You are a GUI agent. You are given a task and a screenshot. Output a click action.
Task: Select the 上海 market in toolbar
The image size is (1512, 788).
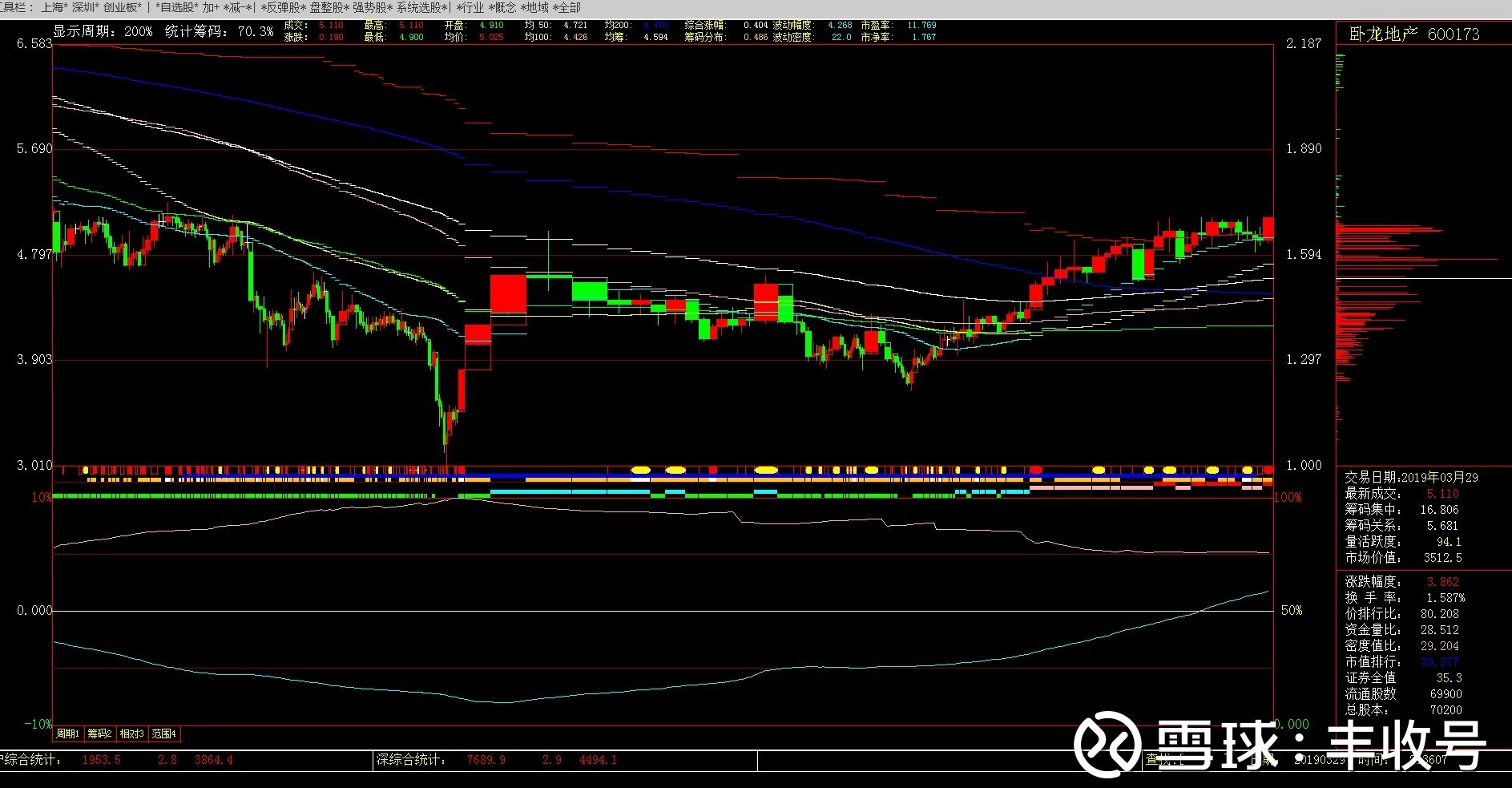pyautogui.click(x=54, y=7)
